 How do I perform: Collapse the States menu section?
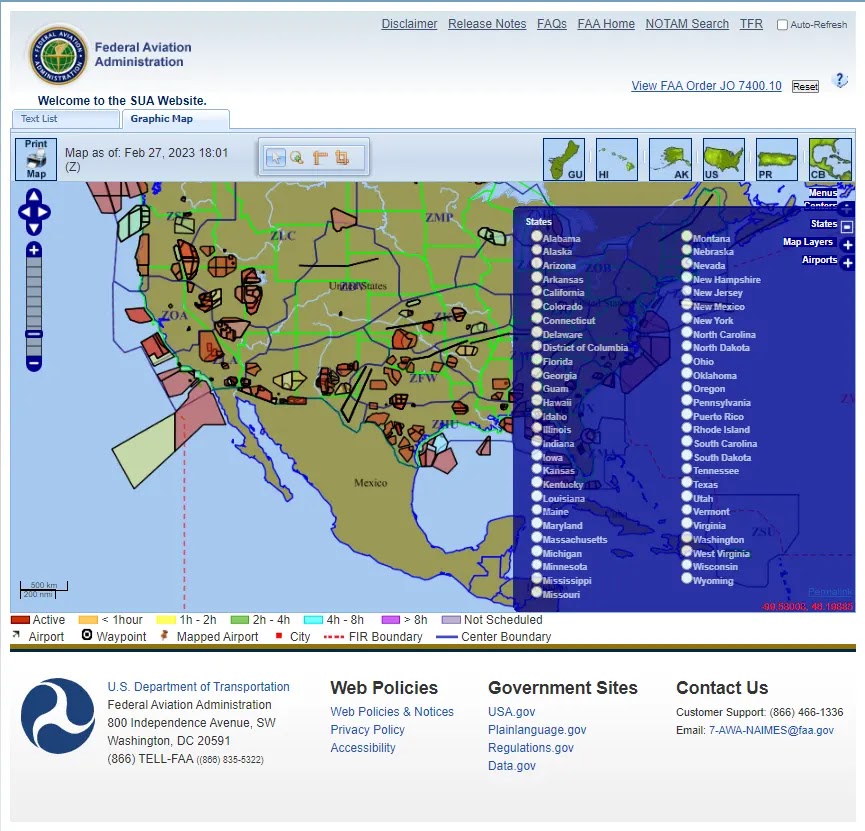[x=847, y=226]
